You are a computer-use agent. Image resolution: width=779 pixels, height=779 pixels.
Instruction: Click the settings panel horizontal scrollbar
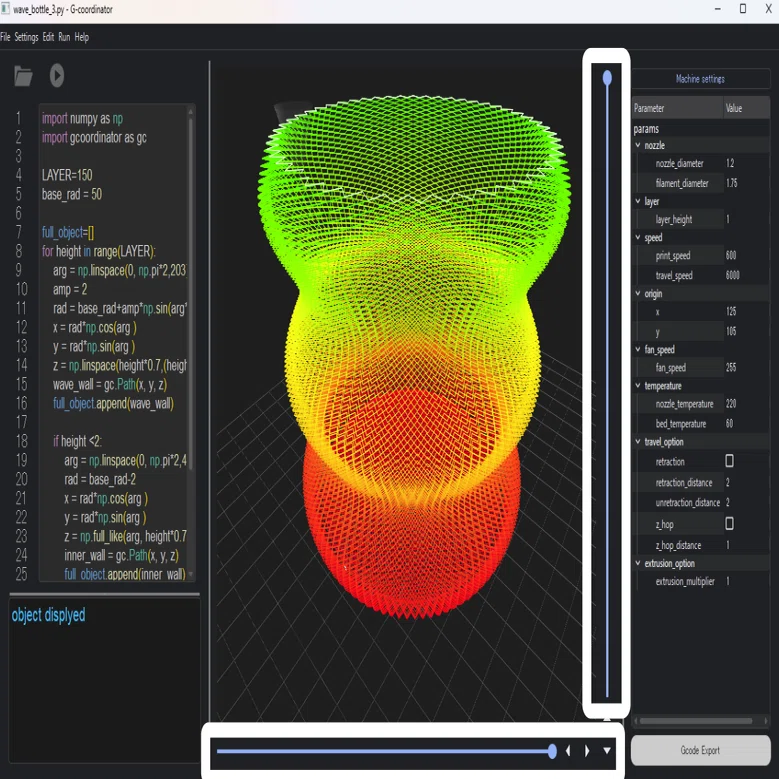tap(696, 721)
